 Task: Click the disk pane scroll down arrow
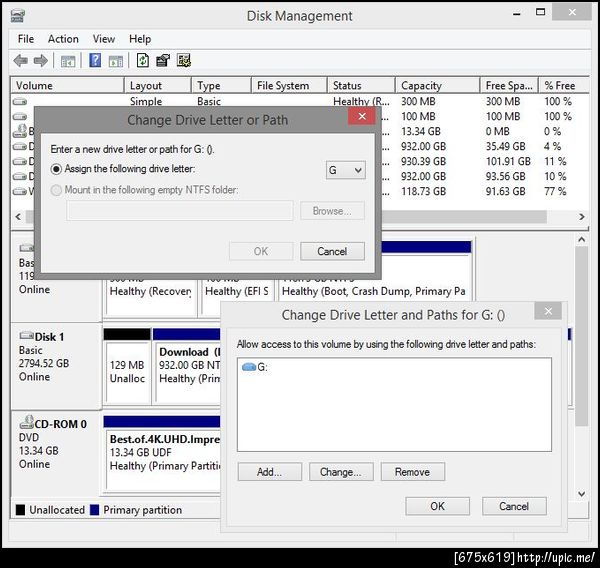[581, 494]
